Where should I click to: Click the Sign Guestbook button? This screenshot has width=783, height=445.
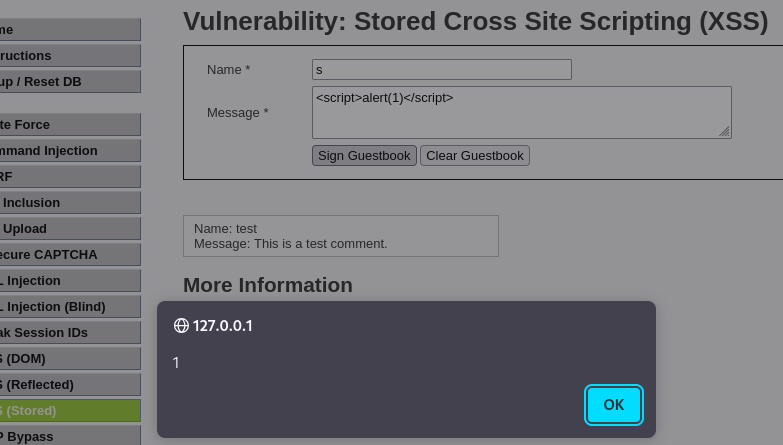(x=364, y=155)
